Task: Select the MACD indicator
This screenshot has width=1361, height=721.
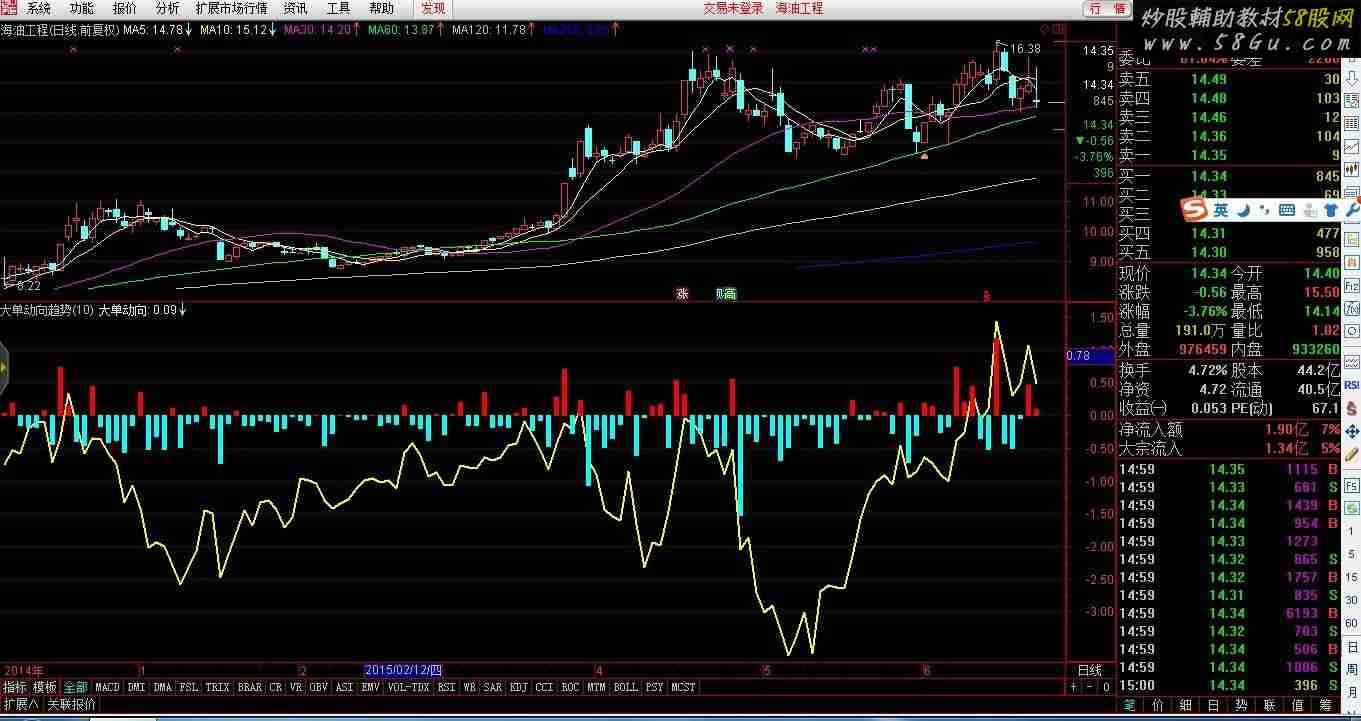Action: point(107,687)
